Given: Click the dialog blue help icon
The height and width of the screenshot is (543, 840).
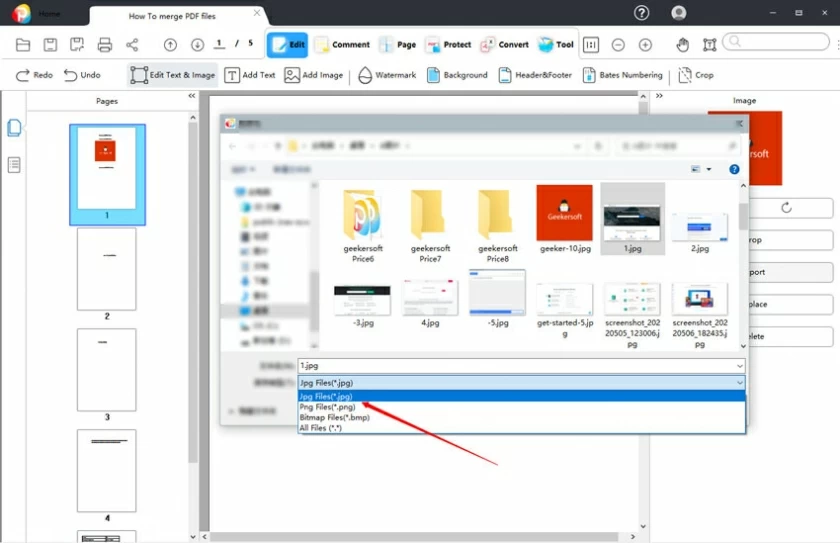Looking at the screenshot, I should 734,169.
